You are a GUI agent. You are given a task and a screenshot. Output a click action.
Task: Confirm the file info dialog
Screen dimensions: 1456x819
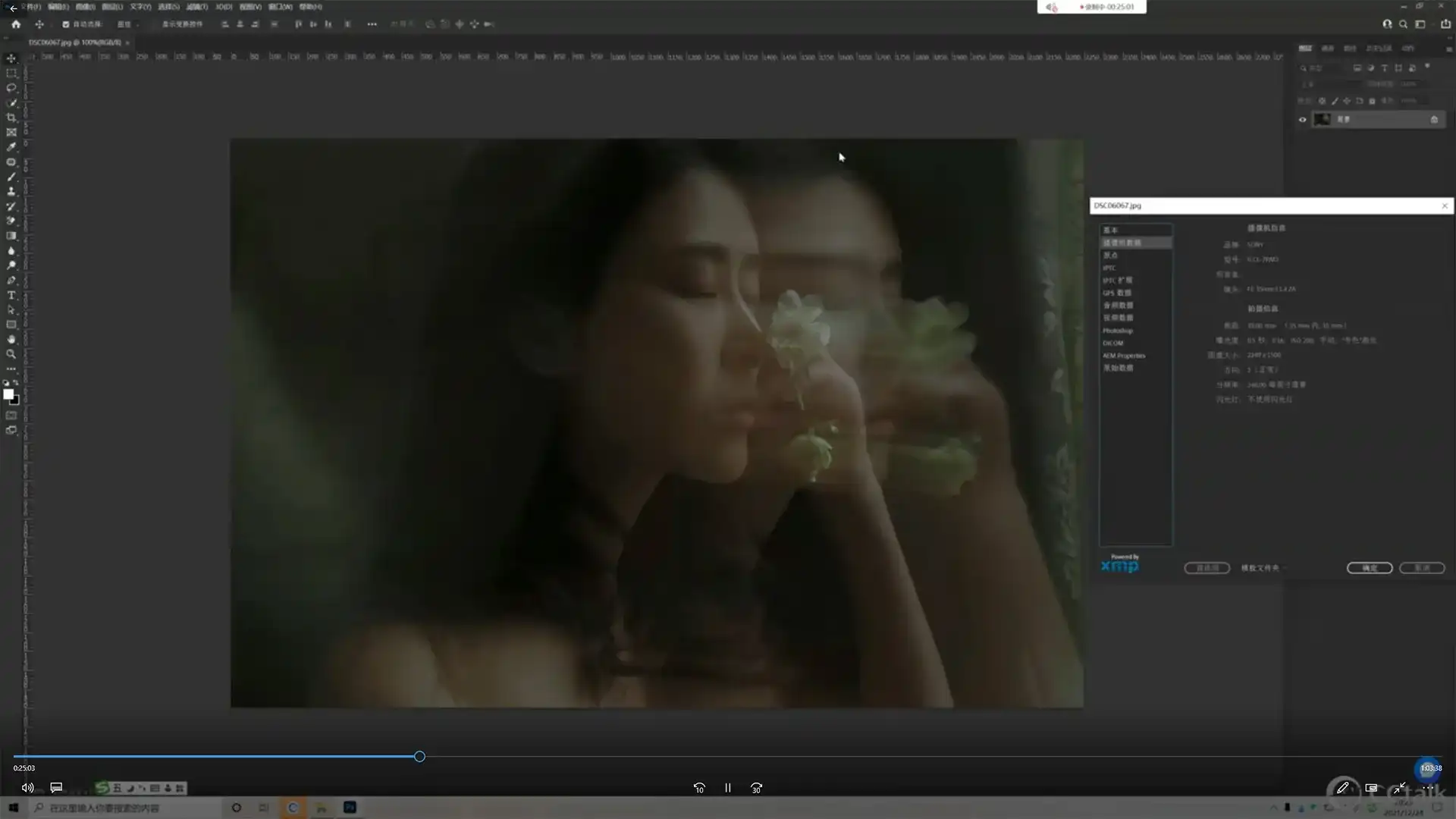1369,568
